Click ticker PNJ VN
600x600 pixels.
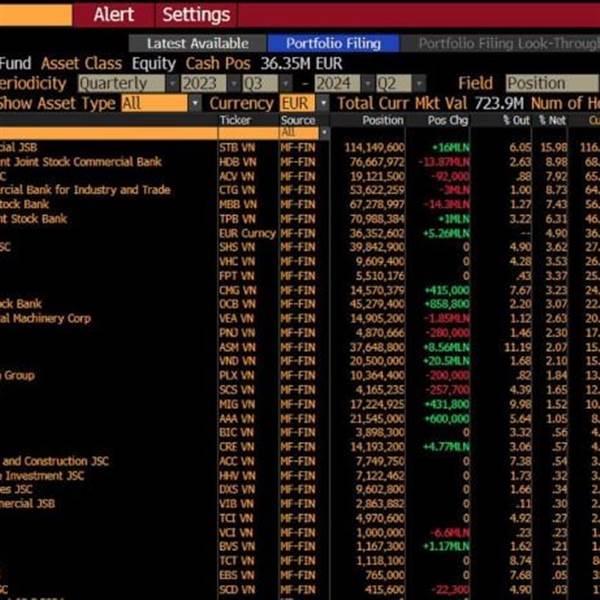click(237, 333)
